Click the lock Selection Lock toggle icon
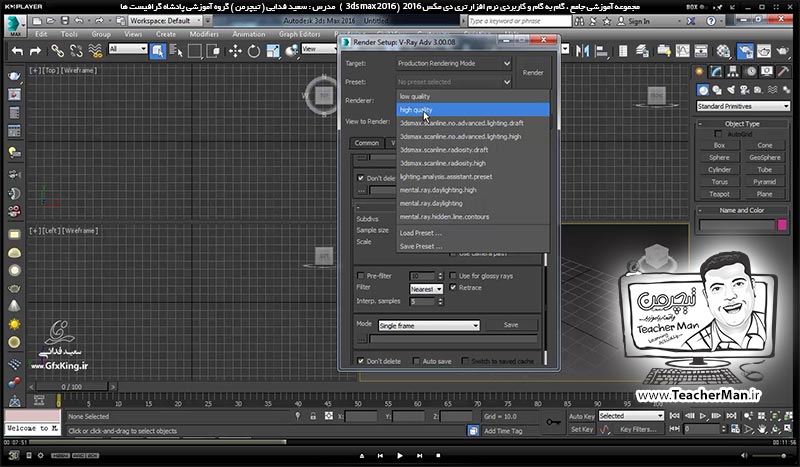Viewport: 800px width, 467px height. (313, 416)
